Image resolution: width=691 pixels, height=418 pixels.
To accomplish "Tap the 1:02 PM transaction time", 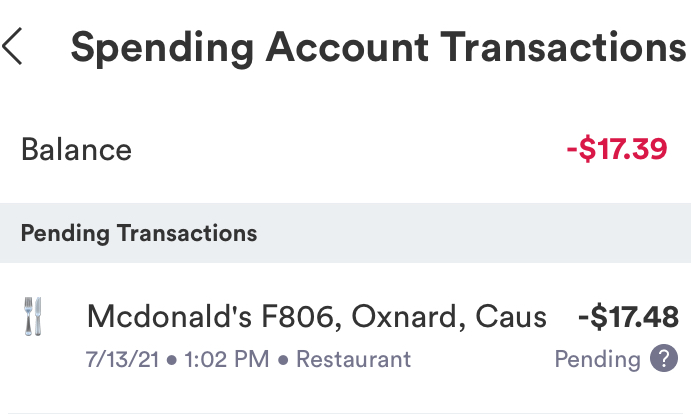I will [231, 359].
